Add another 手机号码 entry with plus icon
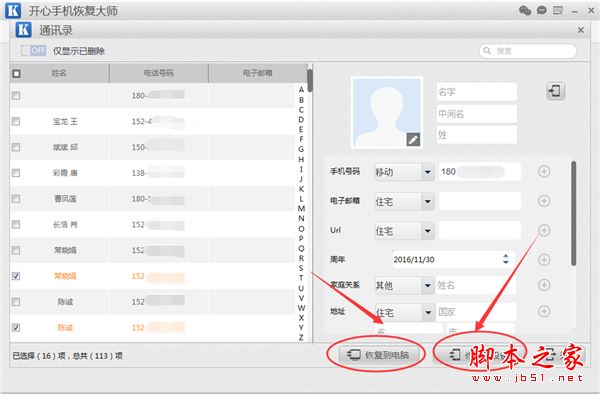The width and height of the screenshot is (600, 394). 544,171
